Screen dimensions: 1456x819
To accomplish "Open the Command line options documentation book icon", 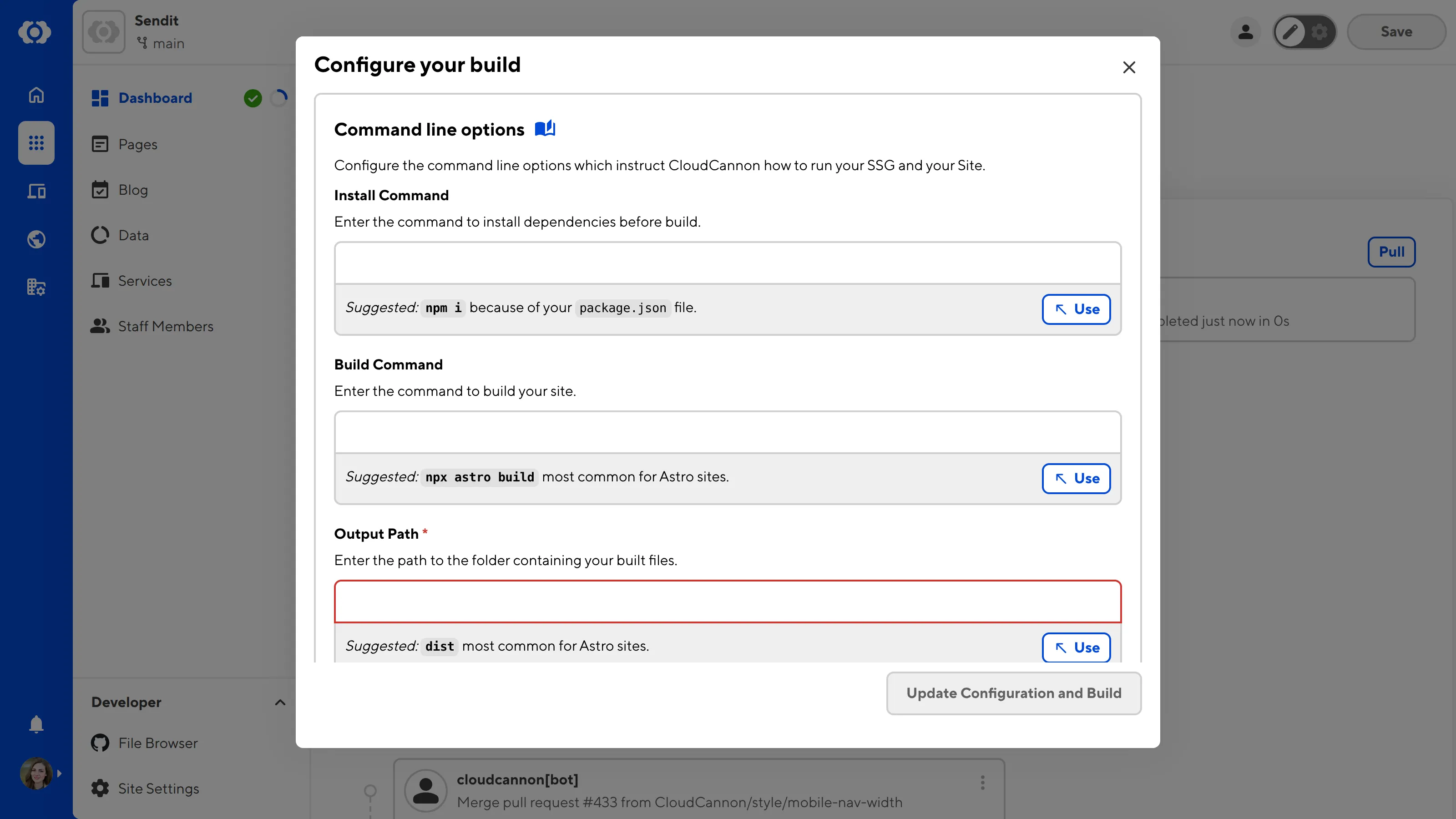I will click(x=546, y=128).
